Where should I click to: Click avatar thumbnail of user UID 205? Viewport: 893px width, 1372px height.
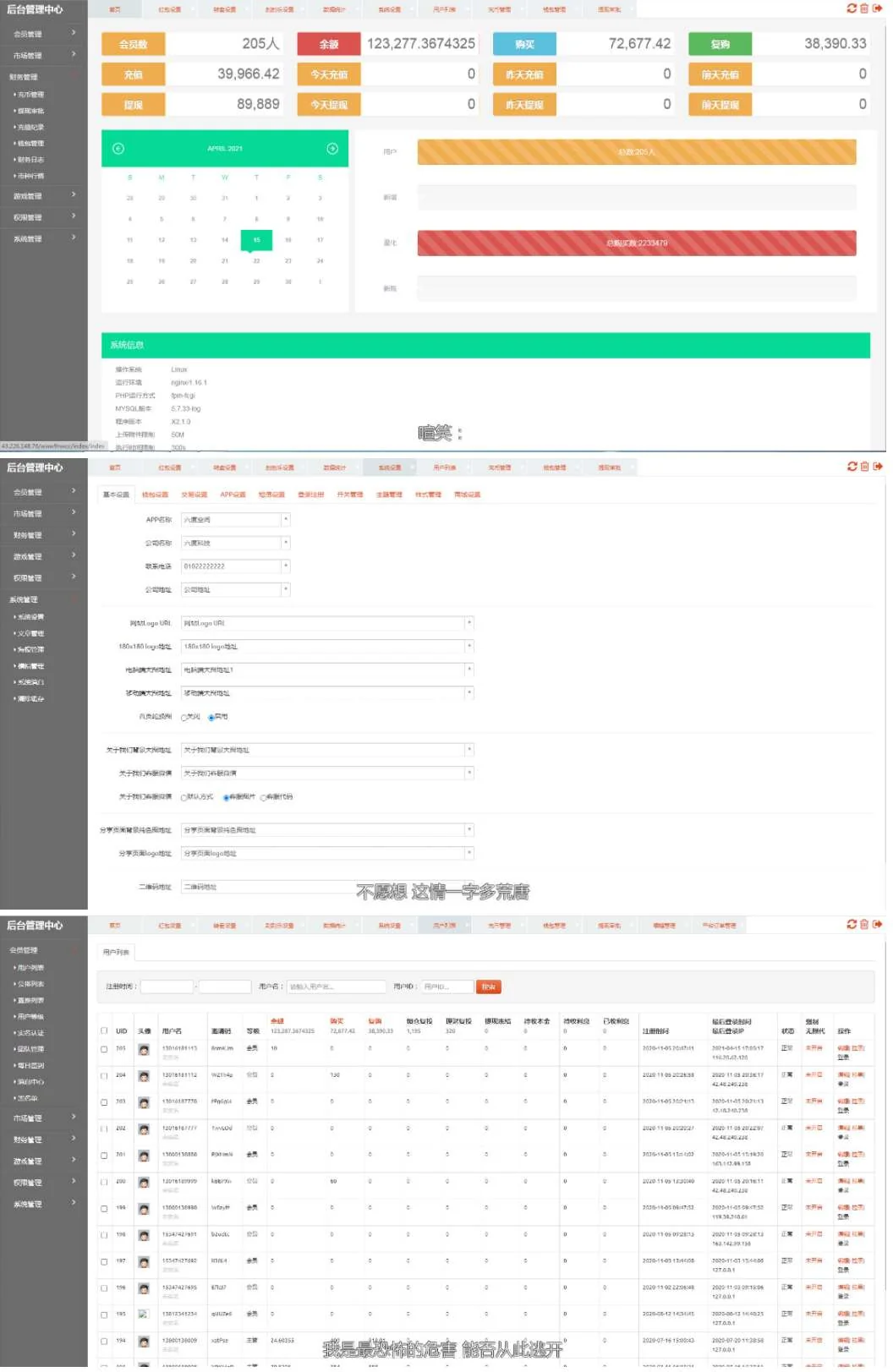click(x=144, y=1050)
